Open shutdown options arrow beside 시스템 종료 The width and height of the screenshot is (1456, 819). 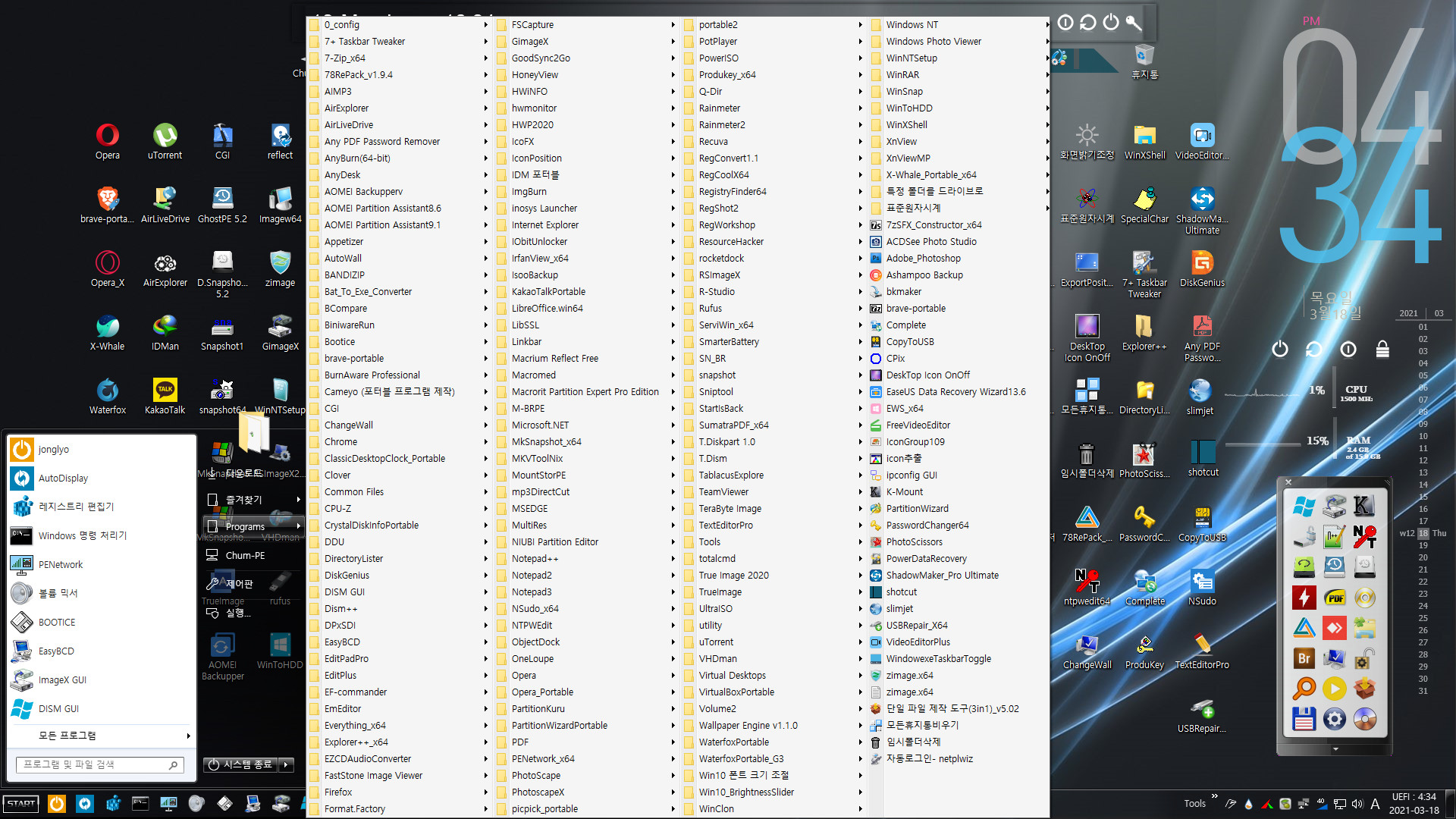pyautogui.click(x=287, y=764)
